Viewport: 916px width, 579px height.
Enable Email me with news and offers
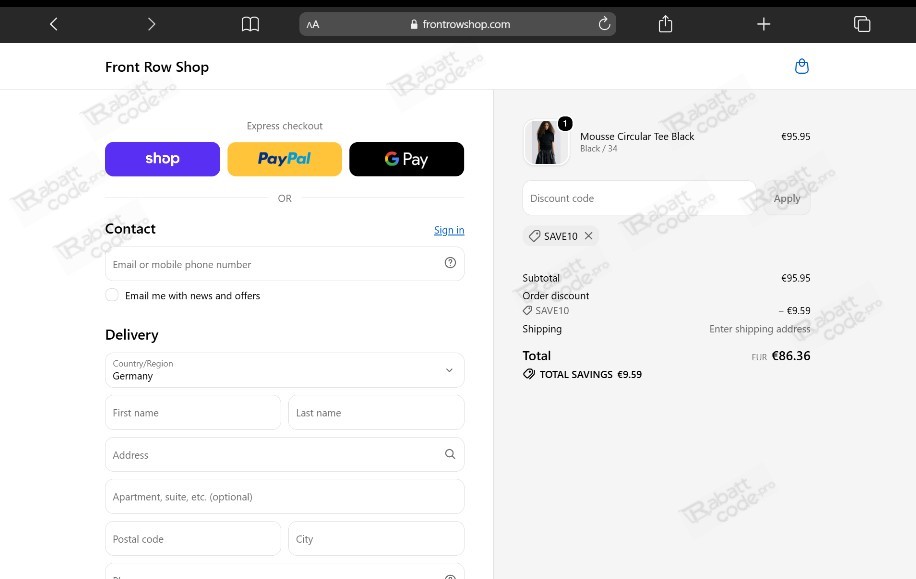pyautogui.click(x=112, y=295)
